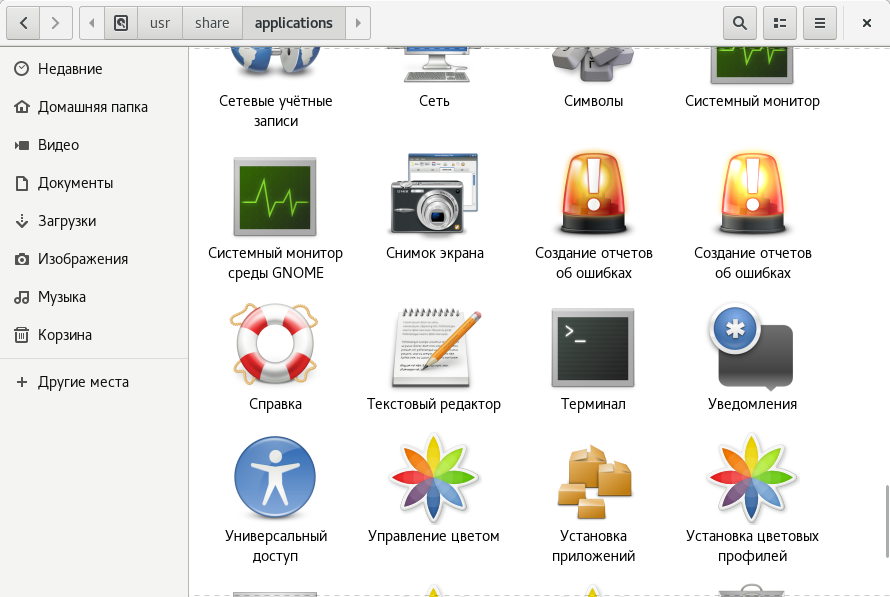Switch to list view using the view button
Screen dimensions: 890x597
(780, 23)
